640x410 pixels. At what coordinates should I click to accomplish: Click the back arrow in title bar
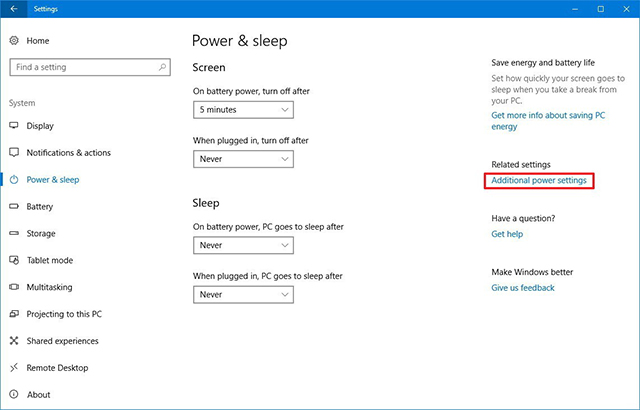tap(14, 9)
